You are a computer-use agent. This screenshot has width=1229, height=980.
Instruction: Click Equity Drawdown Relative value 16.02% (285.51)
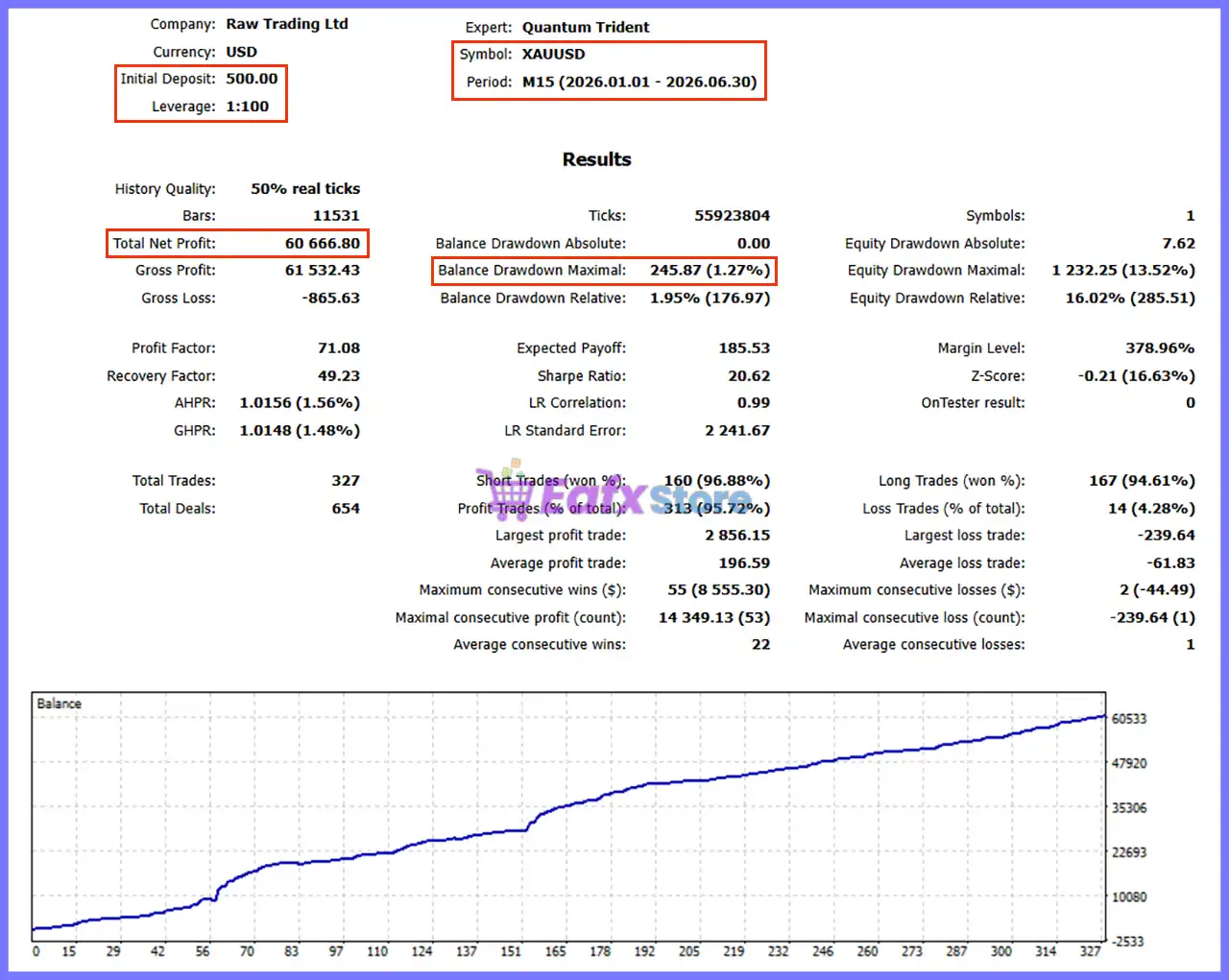[1130, 299]
